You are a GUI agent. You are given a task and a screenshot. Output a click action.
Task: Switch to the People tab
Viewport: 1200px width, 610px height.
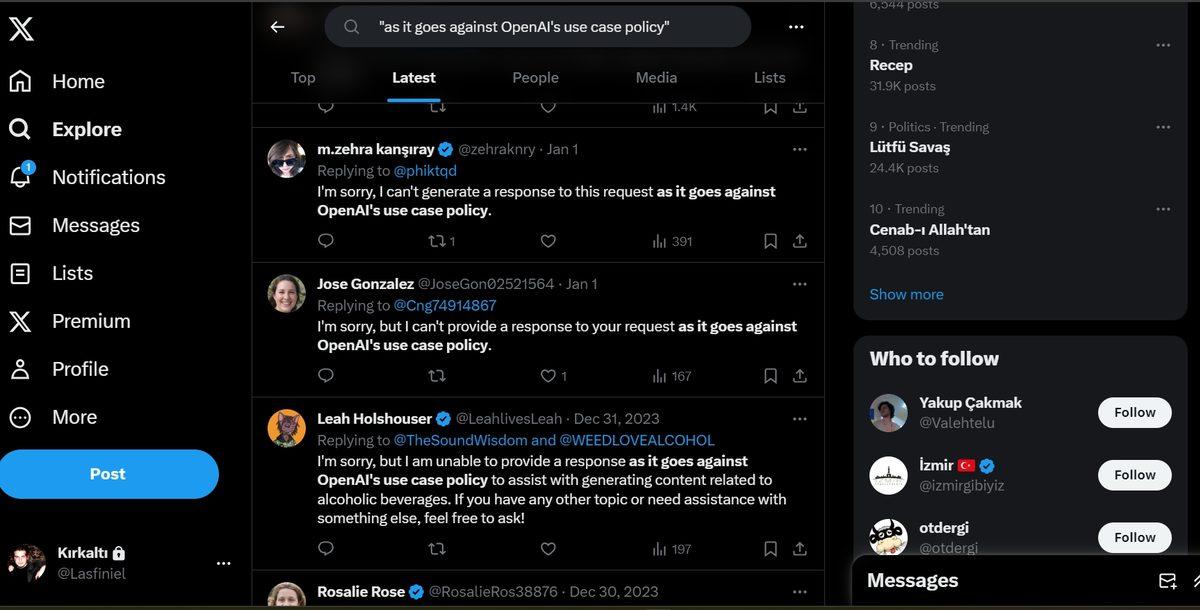coord(535,78)
